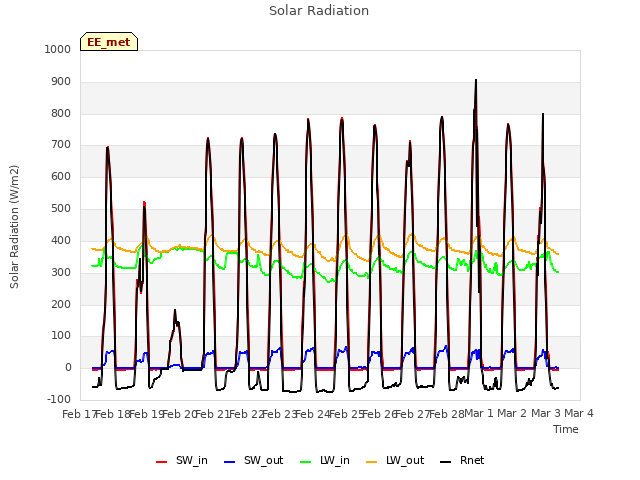Click the small Rnet peak on Feb 20
The image size is (640, 480).
pos(175,311)
